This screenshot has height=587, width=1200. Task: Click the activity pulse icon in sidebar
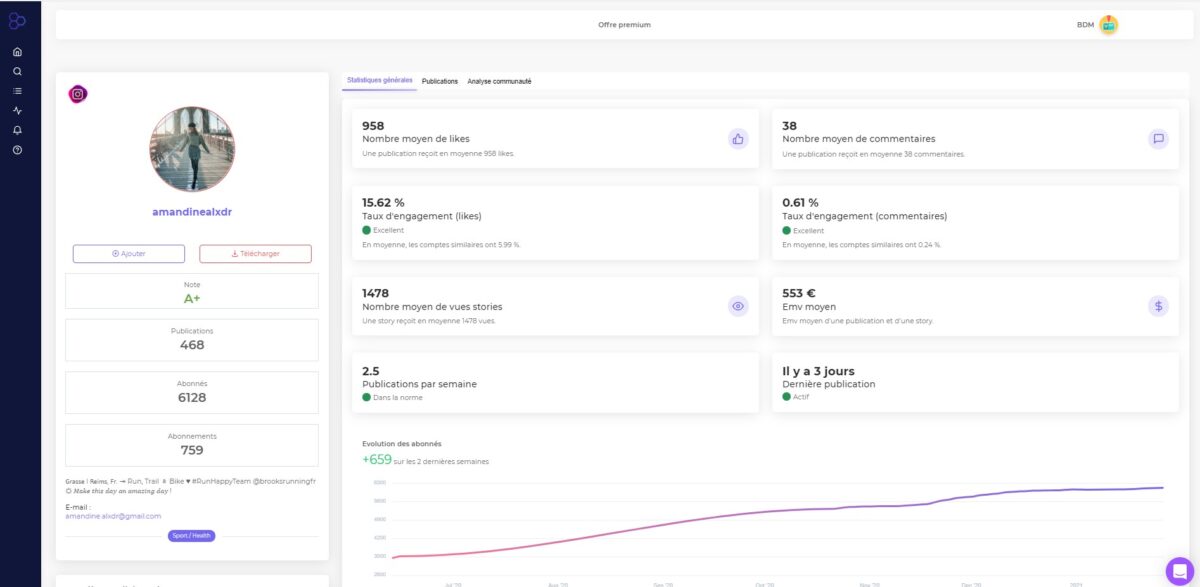pyautogui.click(x=17, y=111)
